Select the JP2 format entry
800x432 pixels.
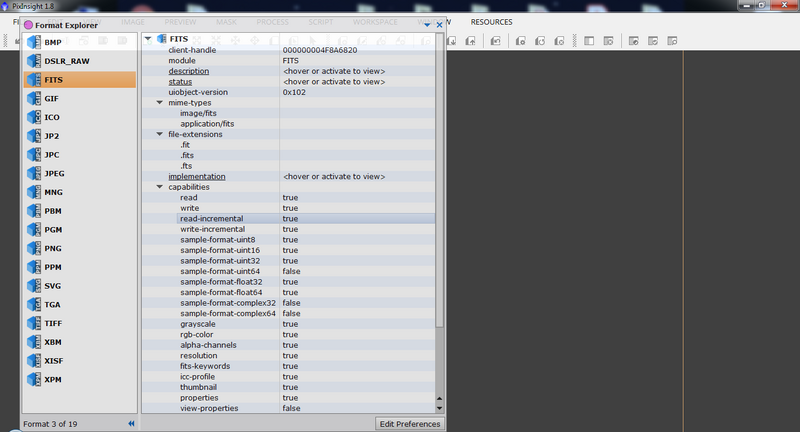coord(80,136)
